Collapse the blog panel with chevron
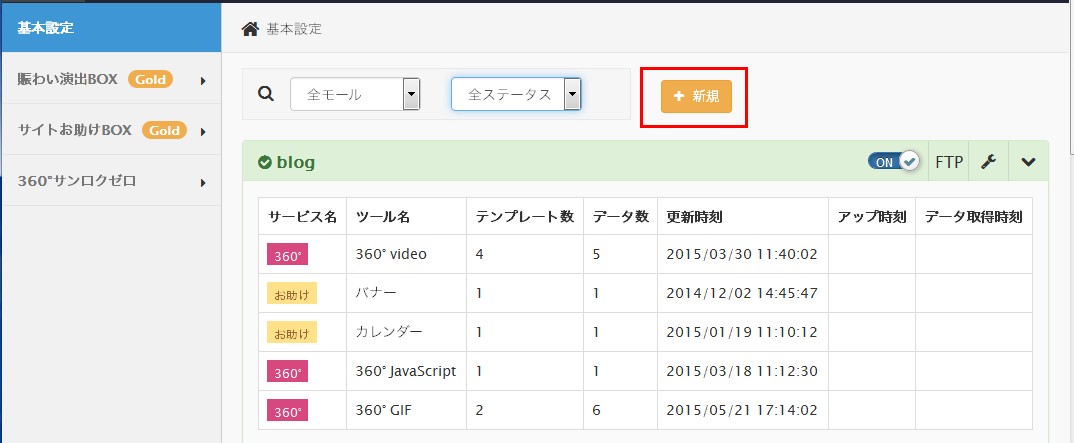 pos(1028,162)
